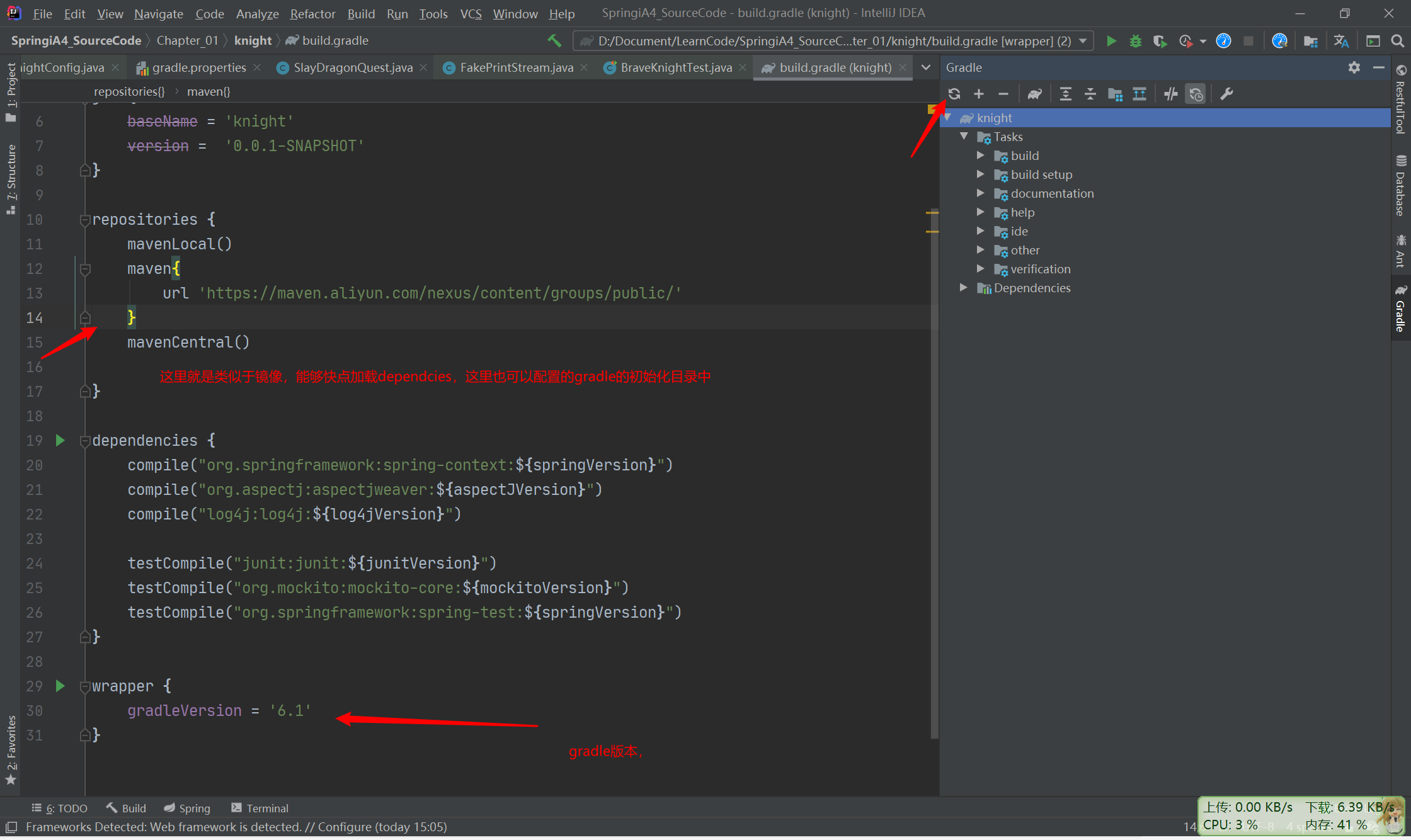Image resolution: width=1411 pixels, height=840 pixels.
Task: Click the disabled stop button
Action: click(1248, 41)
